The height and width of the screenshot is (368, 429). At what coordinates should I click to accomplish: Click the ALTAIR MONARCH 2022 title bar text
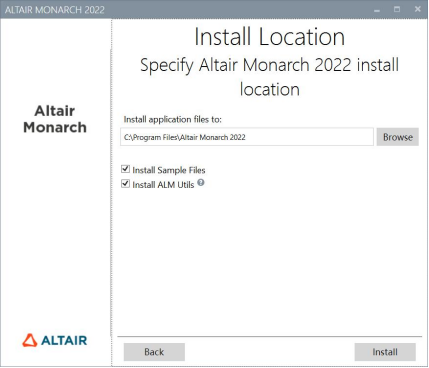pyautogui.click(x=55, y=10)
